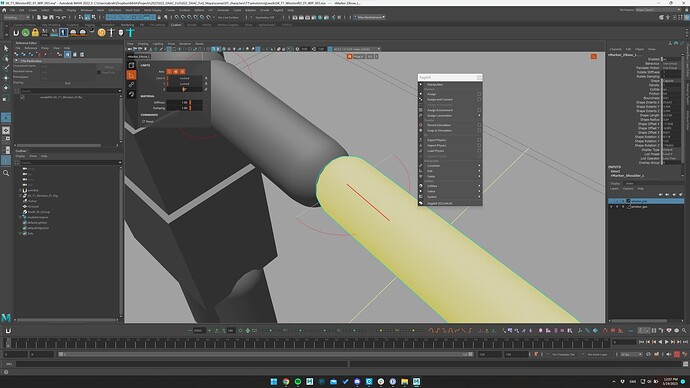Open the Windows menu in the main menu bar
The height and width of the screenshot is (388, 690).
(87, 10)
